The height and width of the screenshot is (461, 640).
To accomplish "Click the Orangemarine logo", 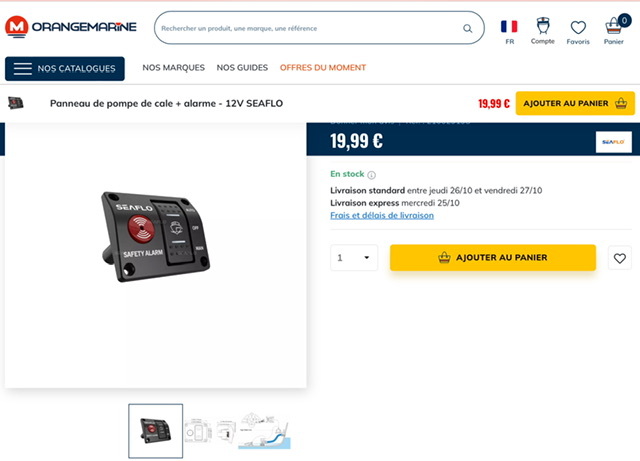I will tap(71, 27).
